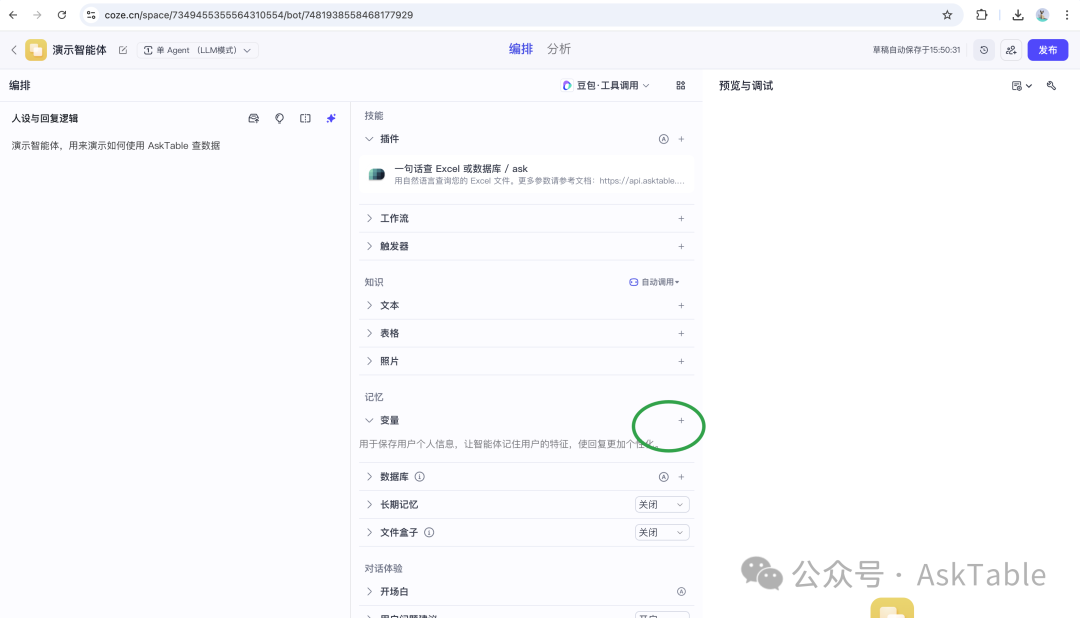Expand prompt editor with the brackets icon
This screenshot has width=1080, height=618.
(304, 118)
